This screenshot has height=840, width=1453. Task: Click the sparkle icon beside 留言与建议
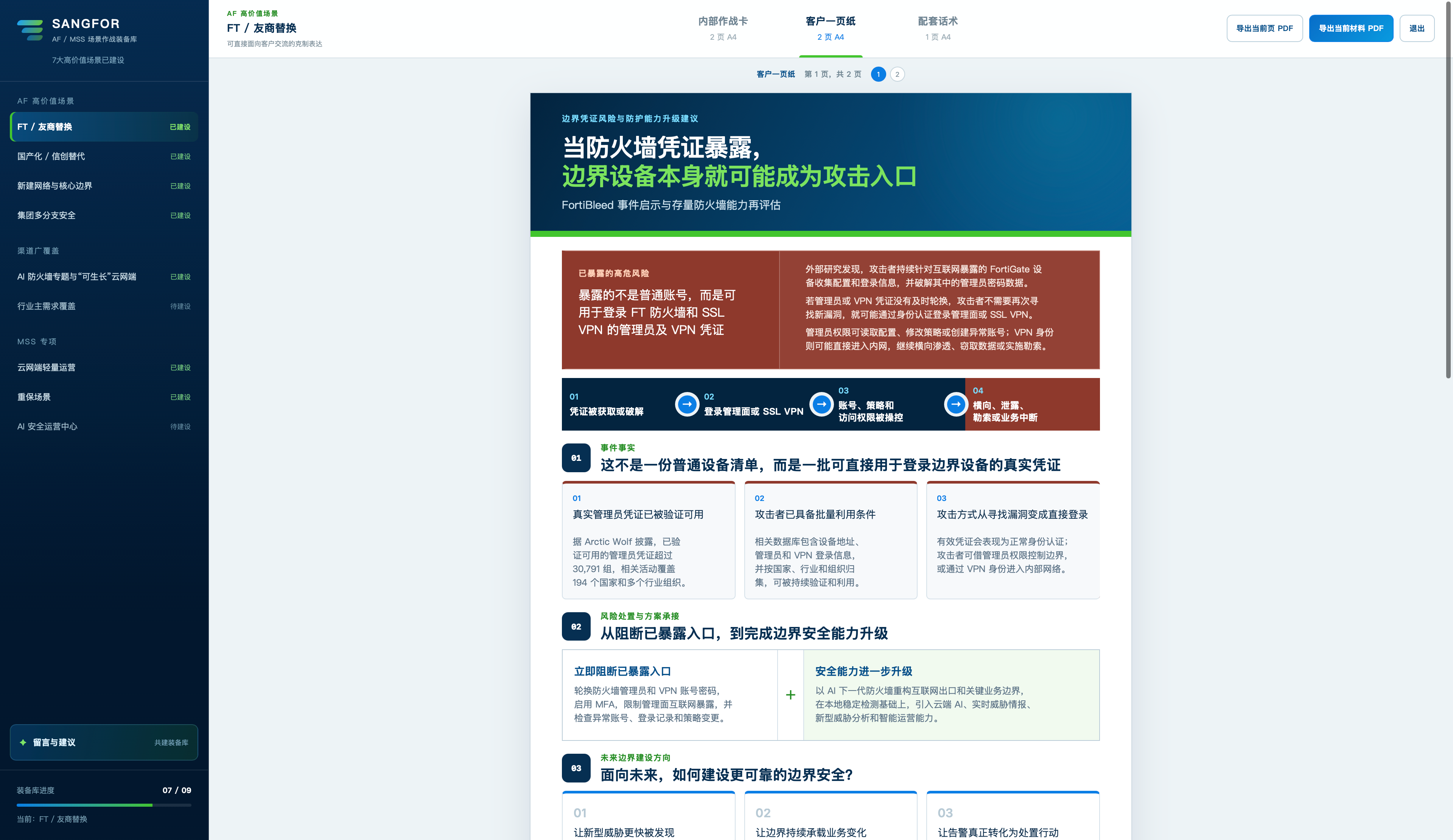coord(23,742)
